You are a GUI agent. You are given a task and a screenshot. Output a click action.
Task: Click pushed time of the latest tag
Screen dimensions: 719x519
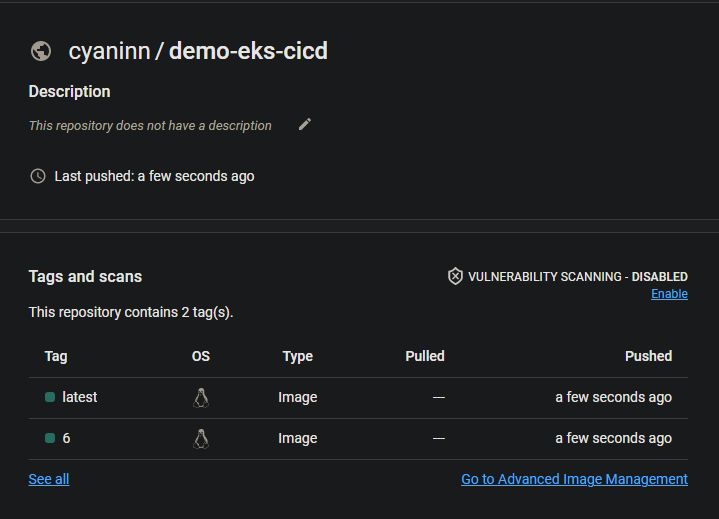point(614,397)
